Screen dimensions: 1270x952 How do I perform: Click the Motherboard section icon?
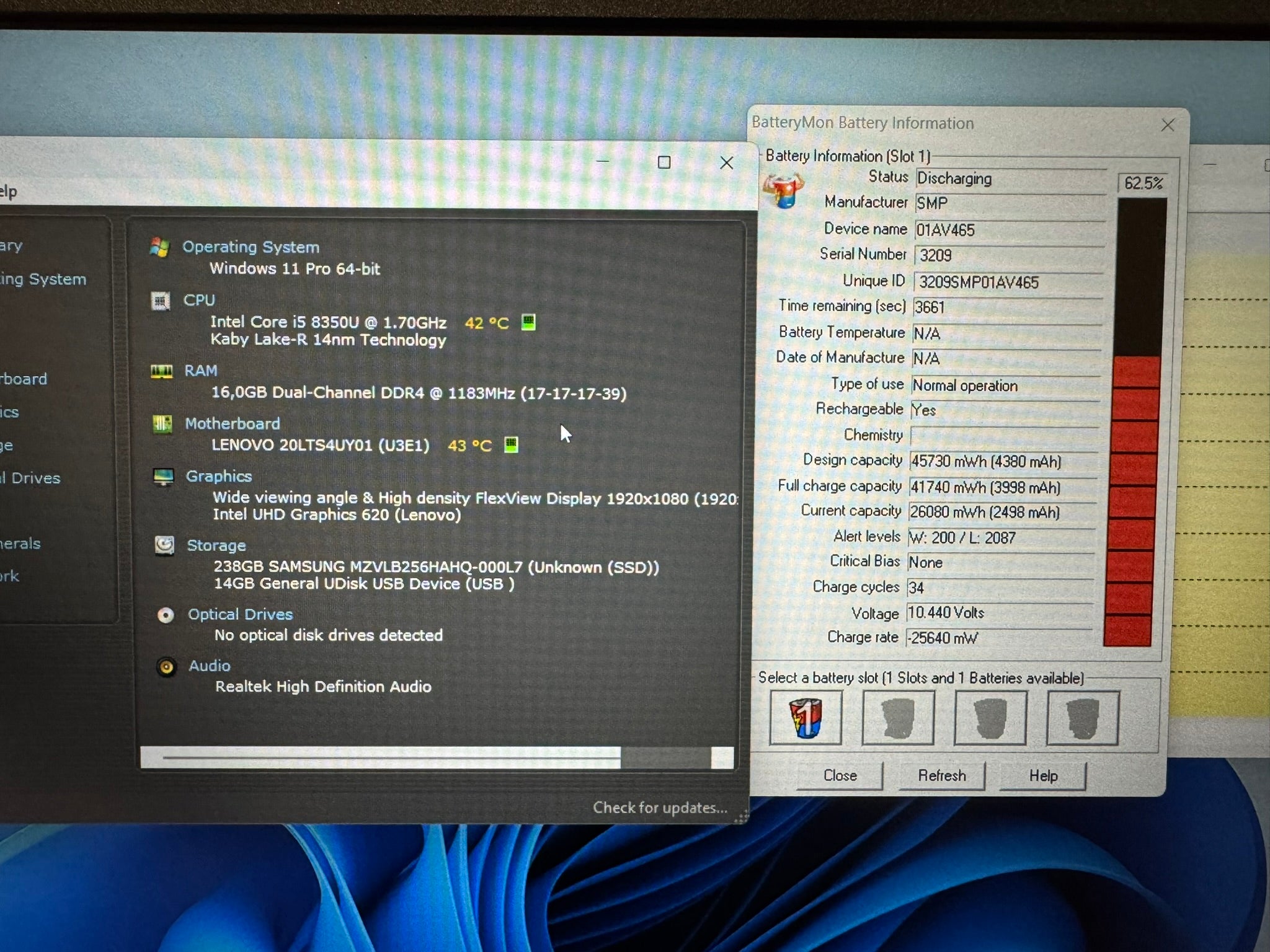[162, 425]
